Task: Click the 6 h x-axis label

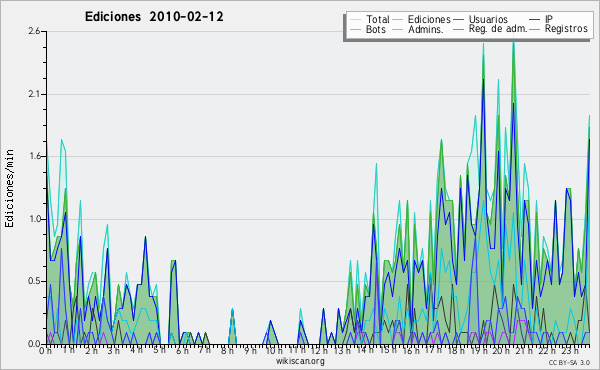Action: click(x=182, y=351)
